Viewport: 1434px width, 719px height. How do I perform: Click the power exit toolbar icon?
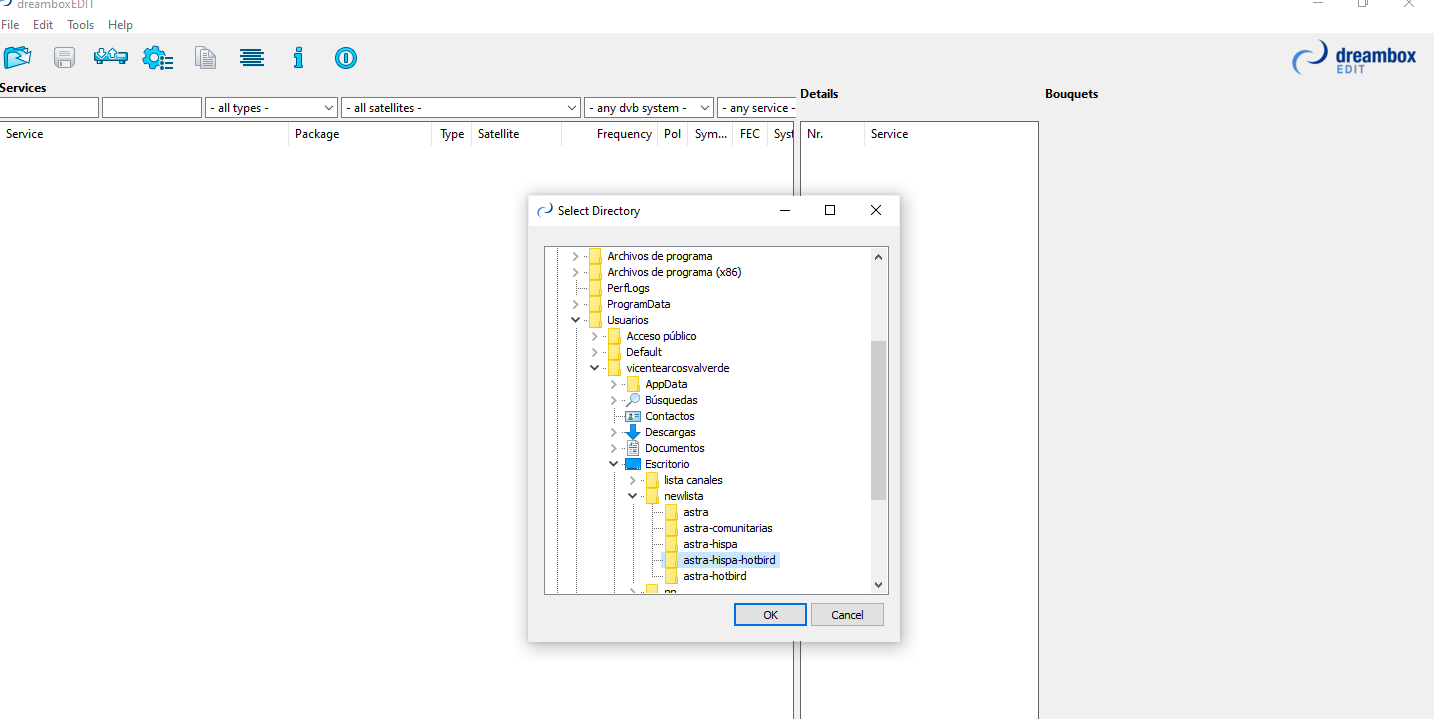345,58
